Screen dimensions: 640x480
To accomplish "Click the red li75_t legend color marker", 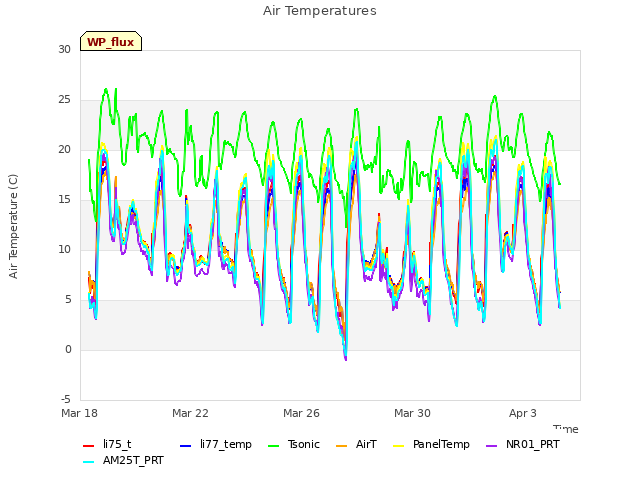I will 88,446.
